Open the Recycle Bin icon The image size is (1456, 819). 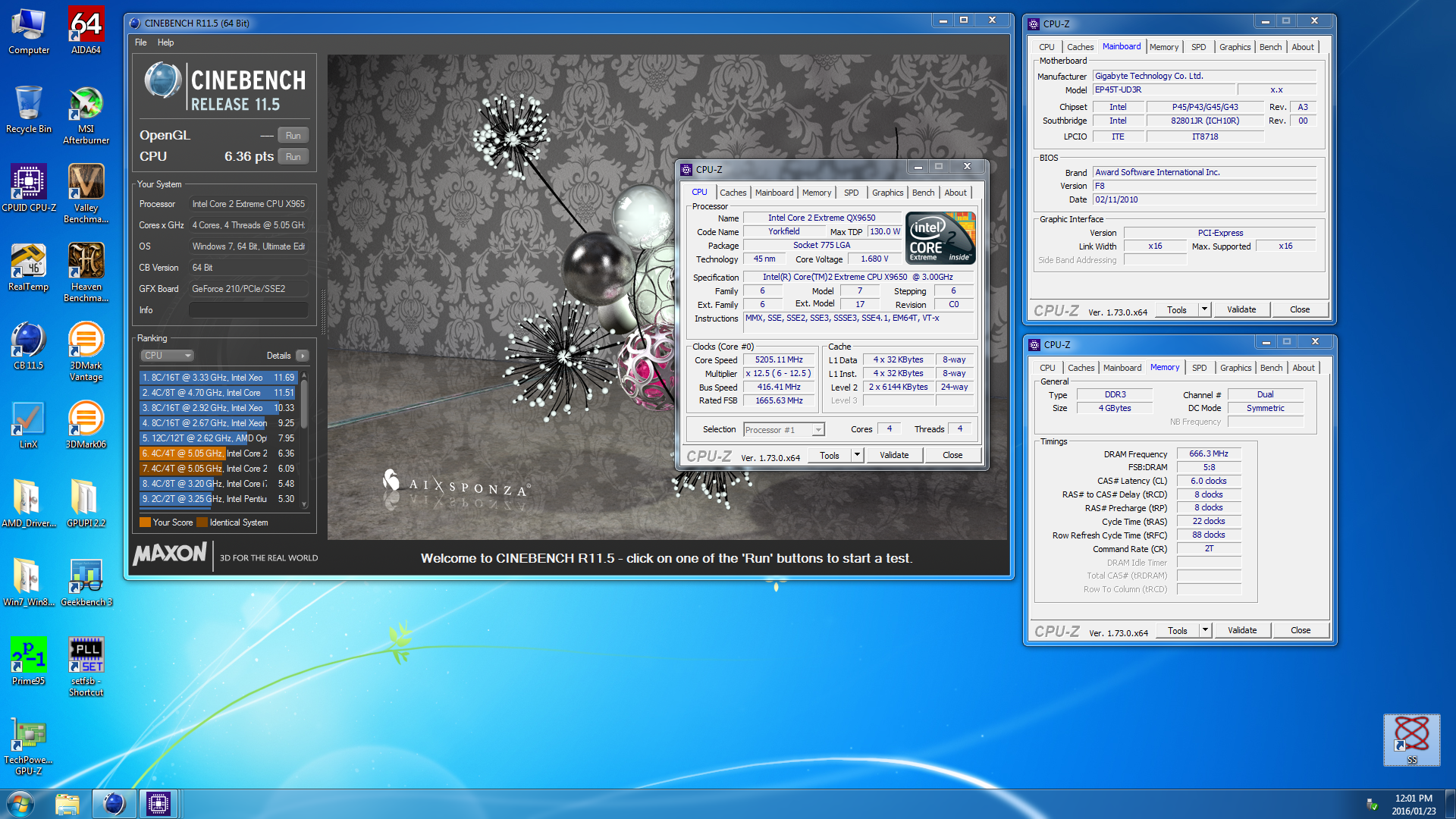tap(29, 110)
